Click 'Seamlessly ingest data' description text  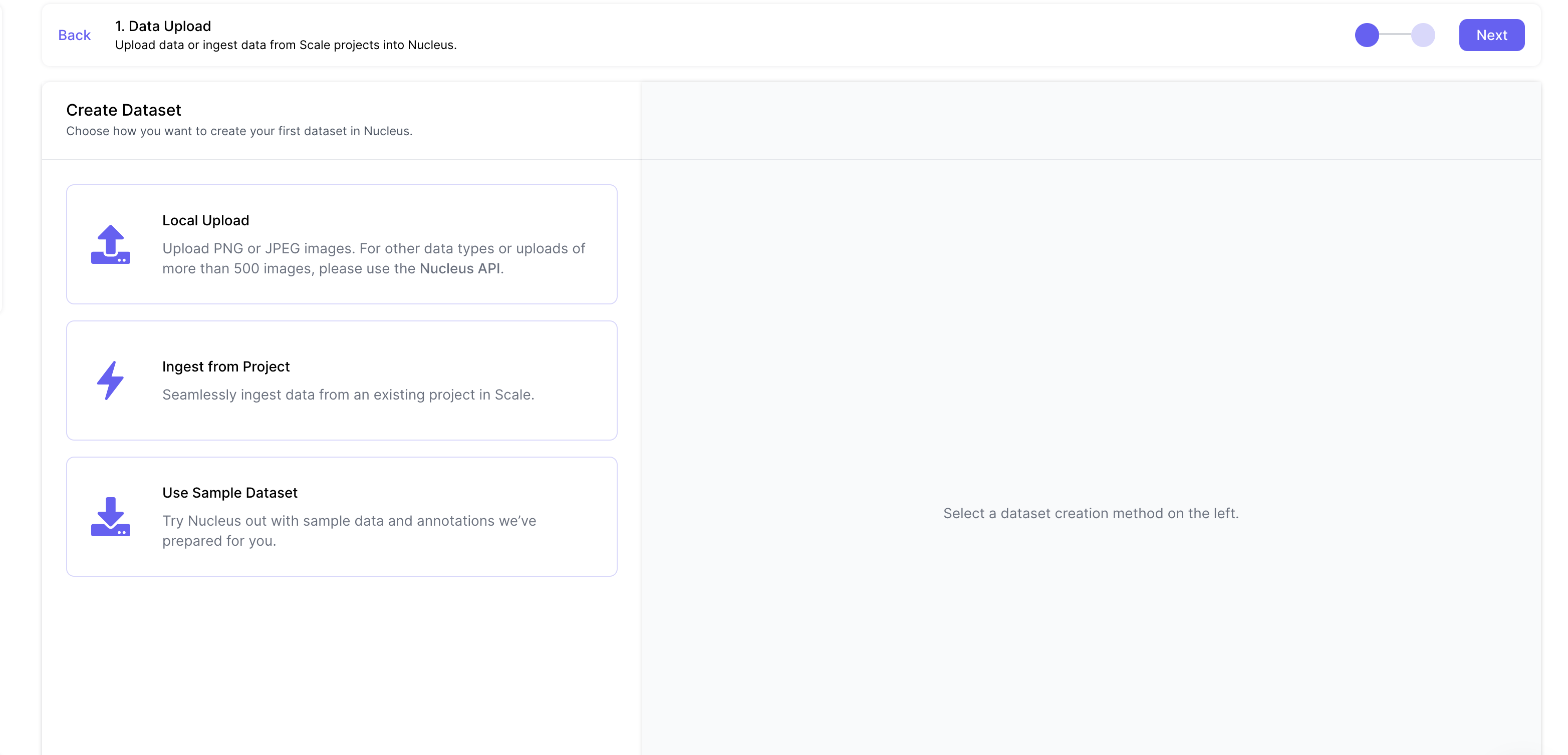pyautogui.click(x=348, y=394)
